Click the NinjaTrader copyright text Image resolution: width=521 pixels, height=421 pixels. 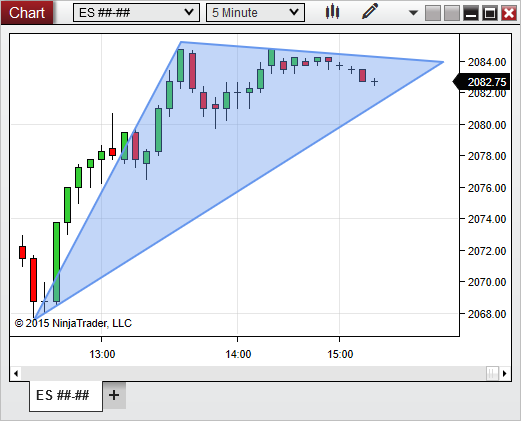click(x=73, y=323)
